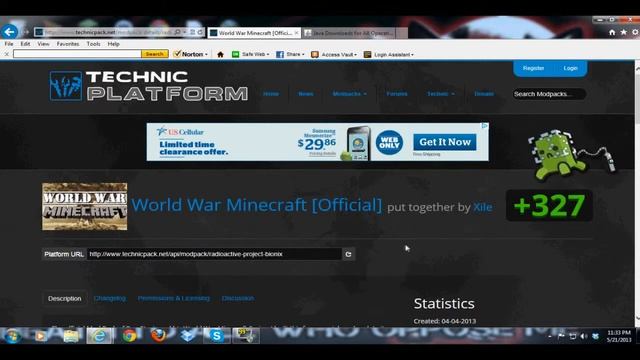Click the volume speaker tray icon

pyautogui.click(x=584, y=336)
